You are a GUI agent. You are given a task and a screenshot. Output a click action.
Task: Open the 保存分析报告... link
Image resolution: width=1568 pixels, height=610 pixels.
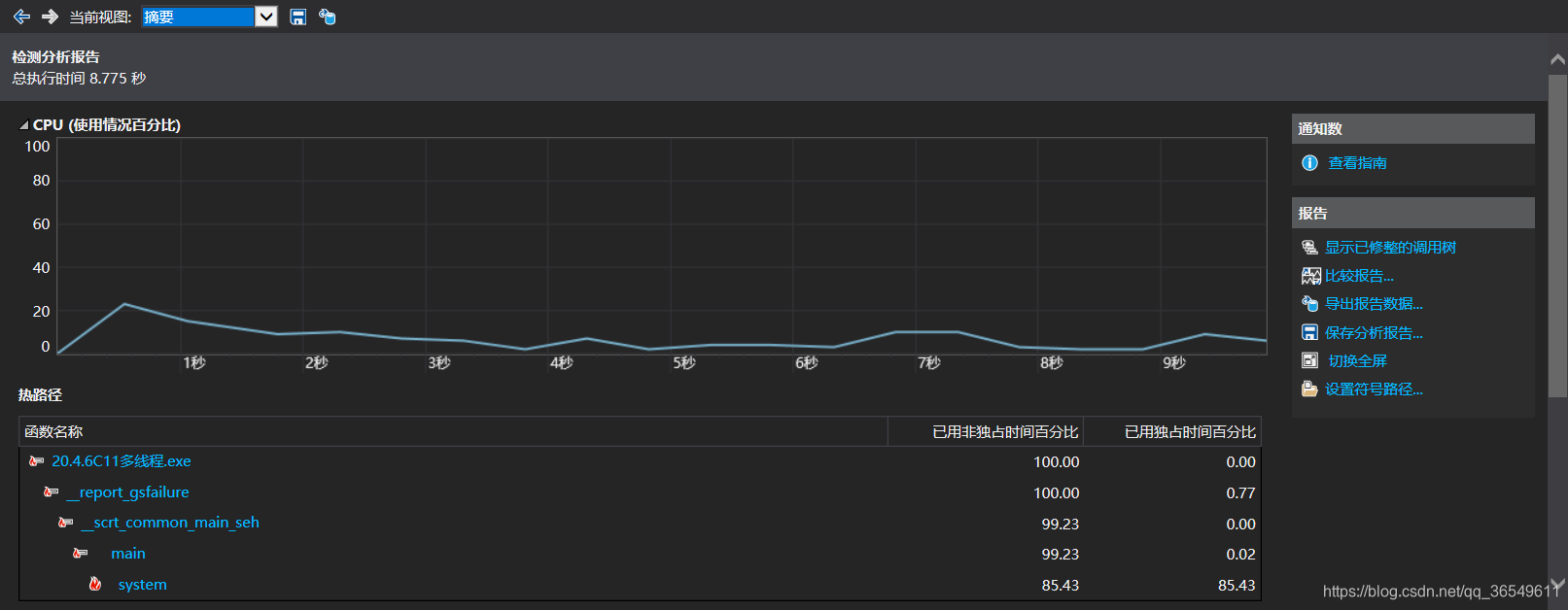[1374, 332]
